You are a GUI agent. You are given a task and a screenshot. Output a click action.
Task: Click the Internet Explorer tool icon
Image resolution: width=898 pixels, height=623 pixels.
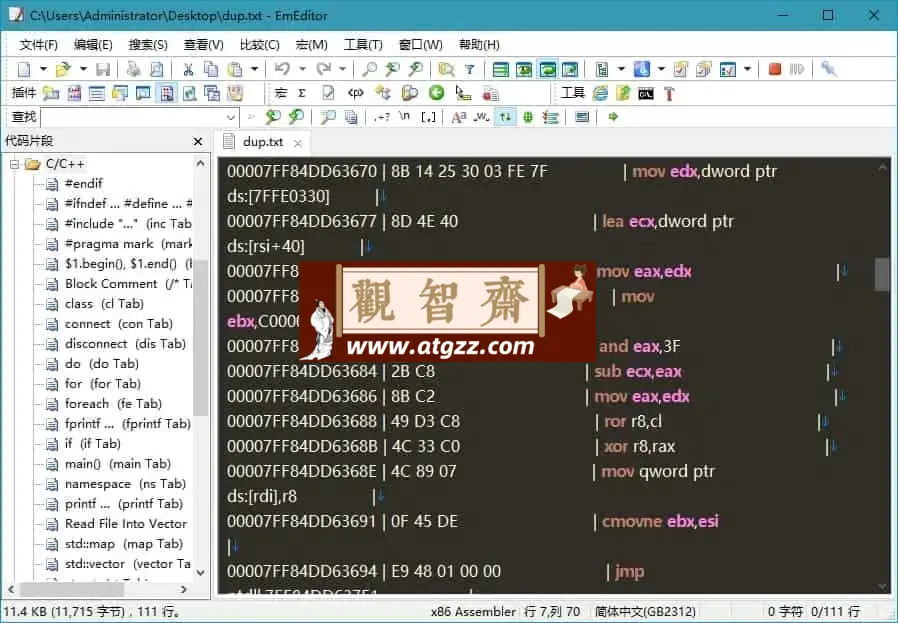click(x=600, y=93)
